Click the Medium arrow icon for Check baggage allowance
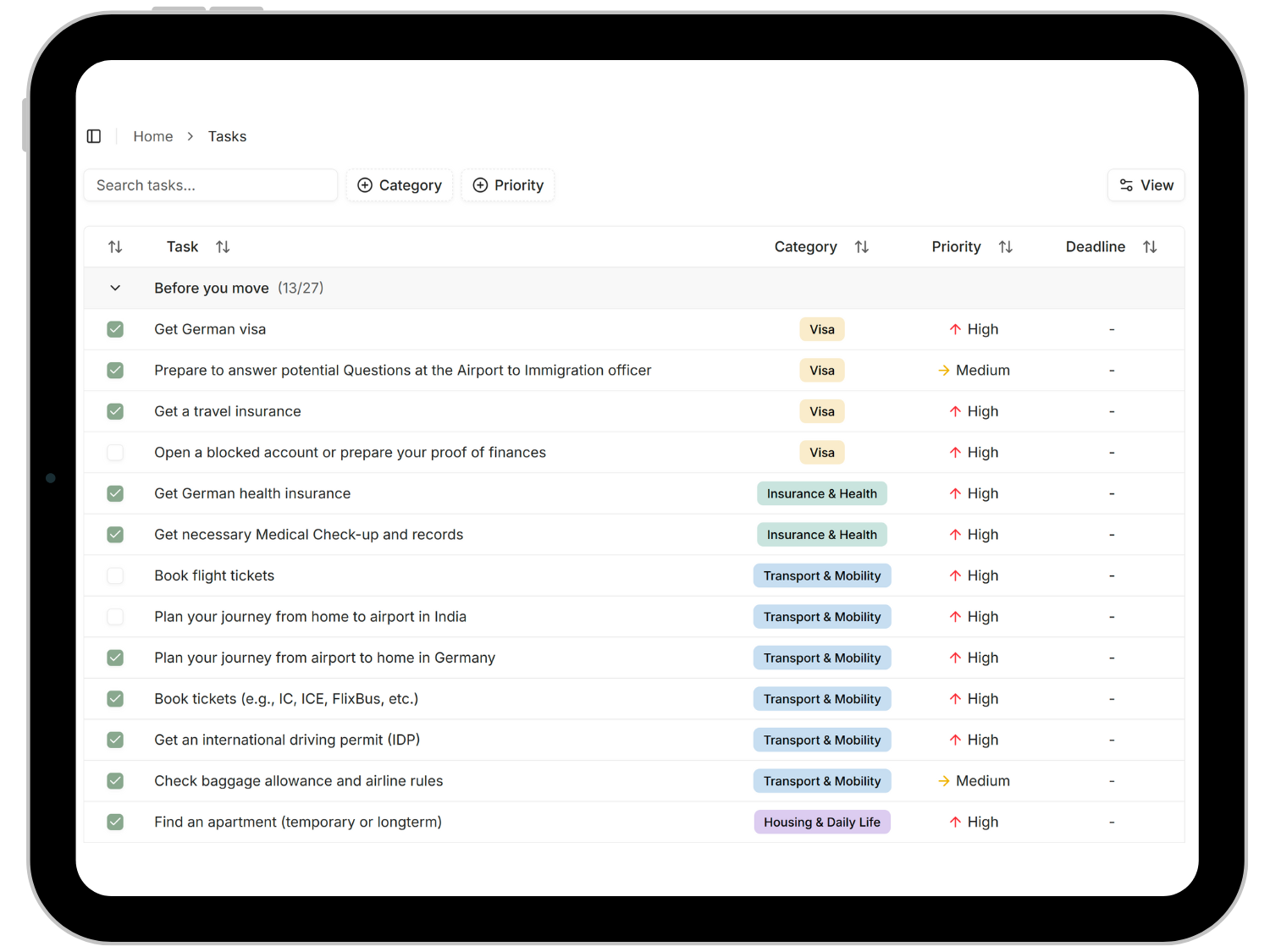 pos(944,781)
